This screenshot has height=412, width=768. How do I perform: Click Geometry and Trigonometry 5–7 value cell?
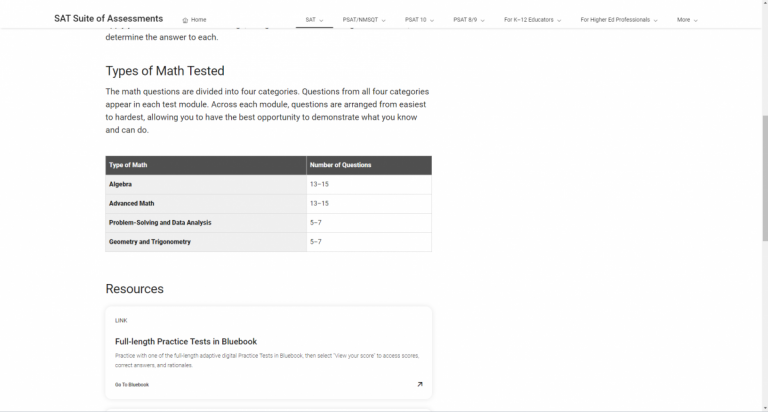click(369, 242)
